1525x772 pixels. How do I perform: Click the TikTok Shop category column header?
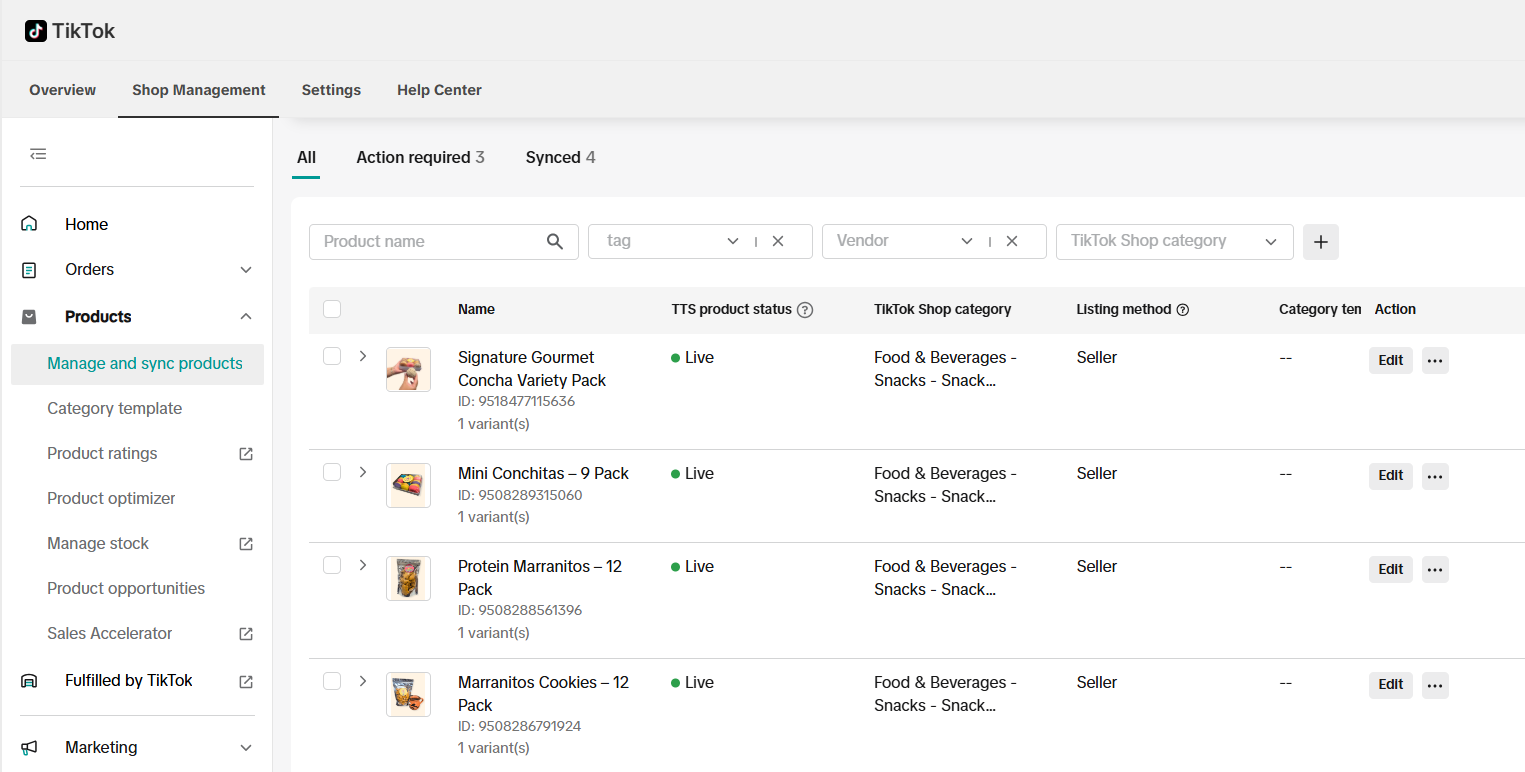[942, 310]
